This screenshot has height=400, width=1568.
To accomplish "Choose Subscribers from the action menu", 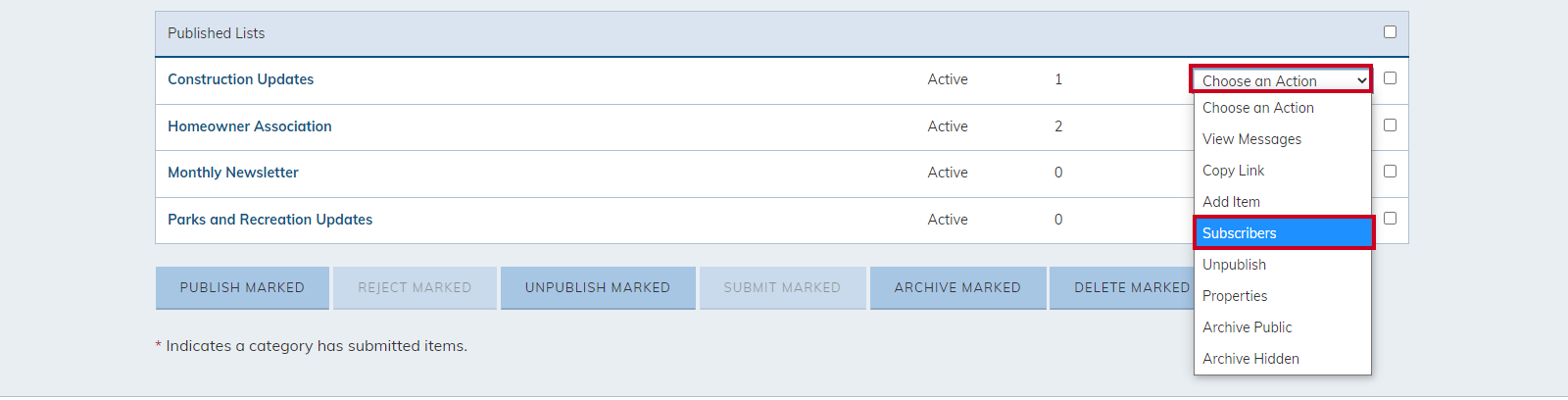I will 1283,233.
